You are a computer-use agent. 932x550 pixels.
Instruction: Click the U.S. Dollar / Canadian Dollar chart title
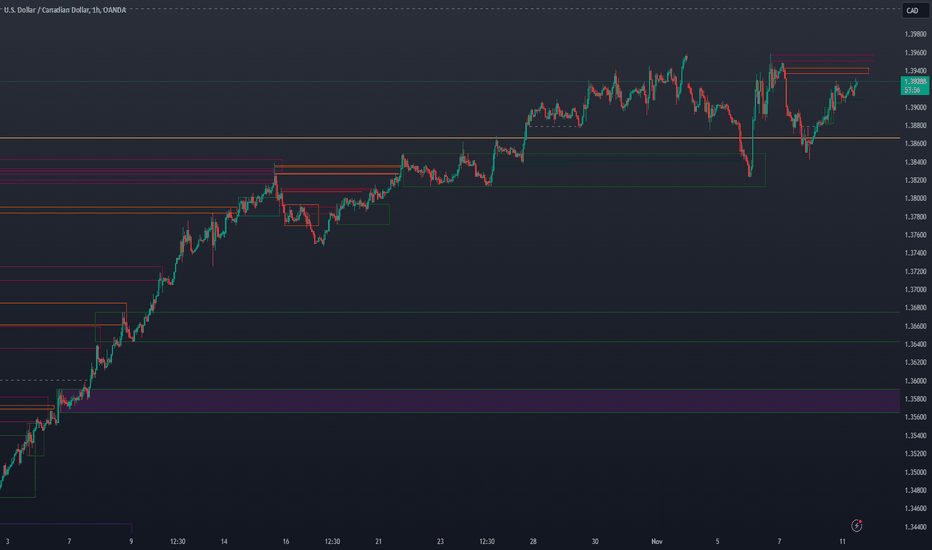pos(65,10)
